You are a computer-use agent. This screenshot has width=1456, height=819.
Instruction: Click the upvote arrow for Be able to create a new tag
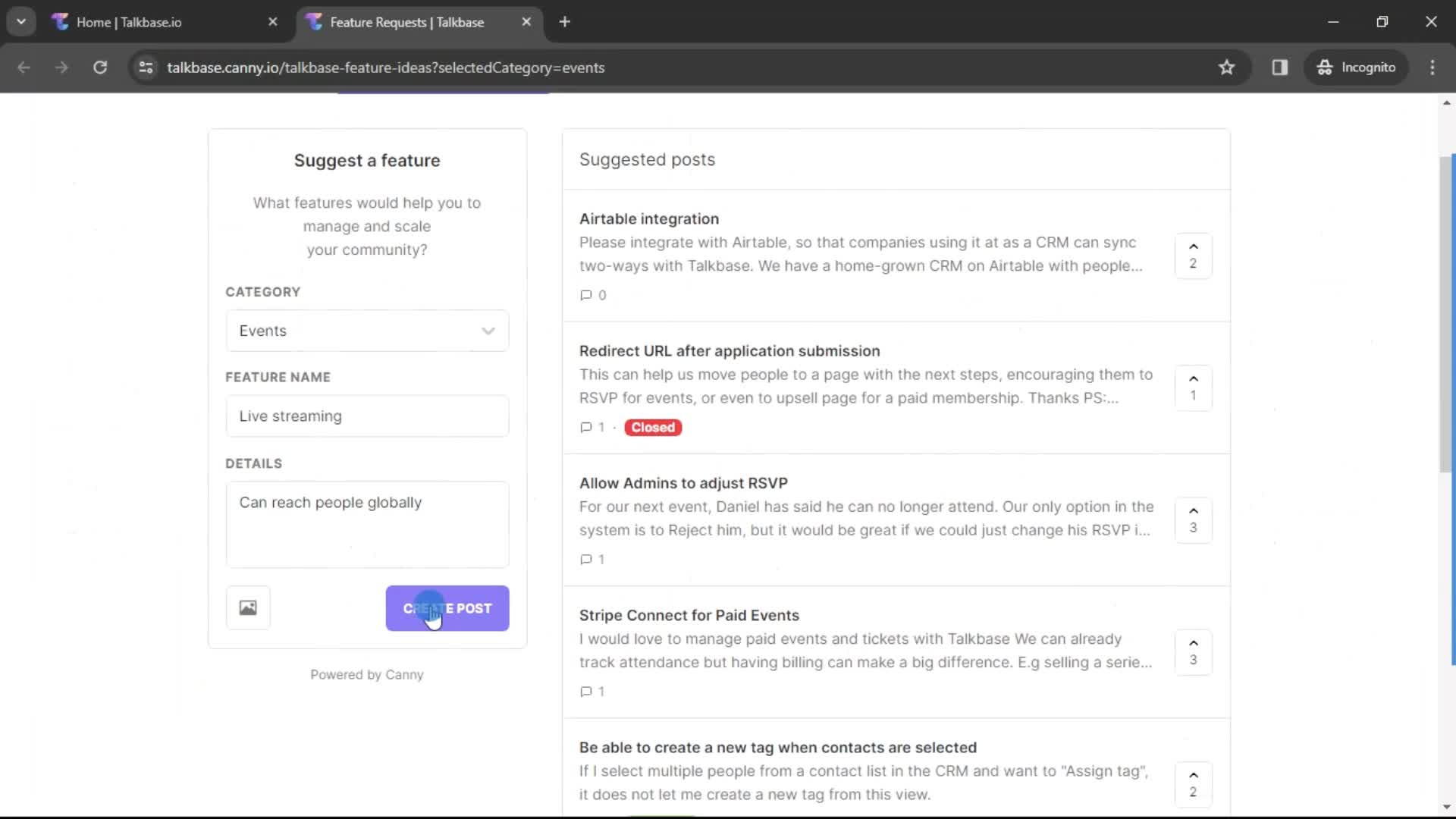1193,775
